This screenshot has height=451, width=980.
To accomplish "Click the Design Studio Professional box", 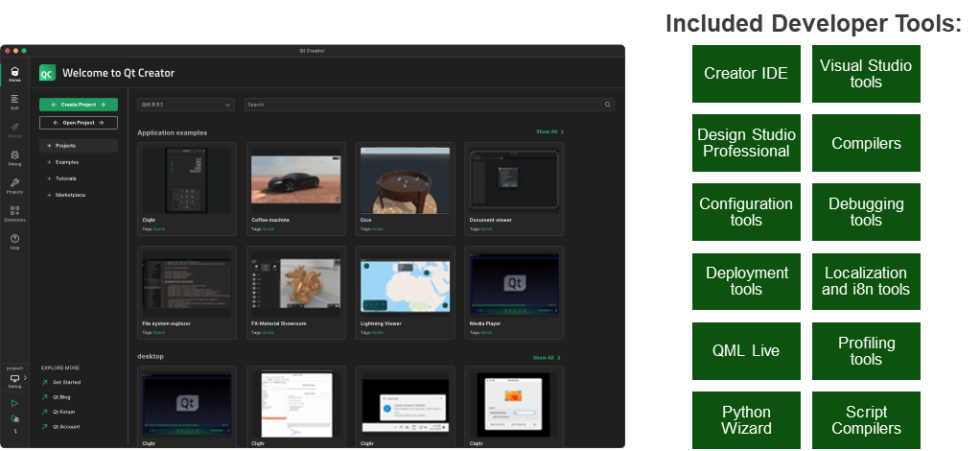I will (x=746, y=143).
